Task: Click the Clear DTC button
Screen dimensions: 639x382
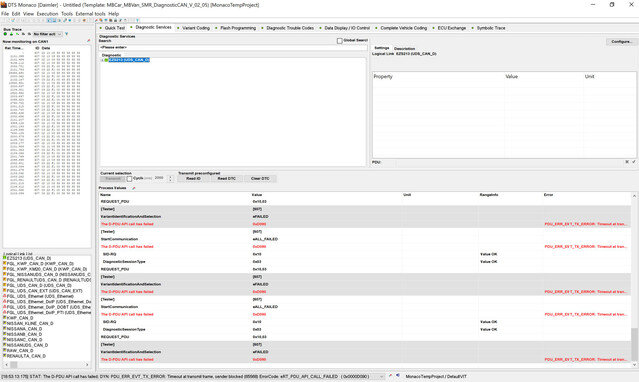Action: (260, 179)
